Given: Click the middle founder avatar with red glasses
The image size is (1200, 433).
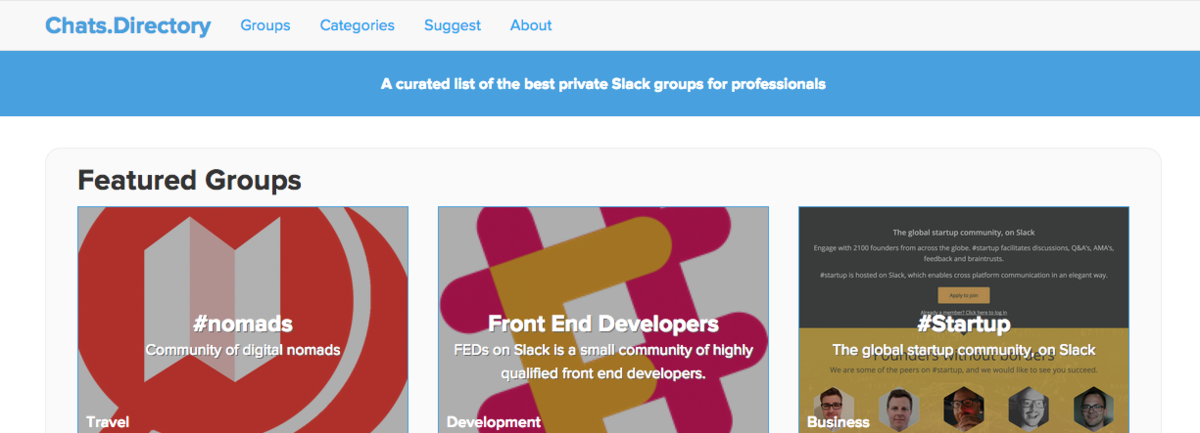Looking at the screenshot, I should 963,410.
